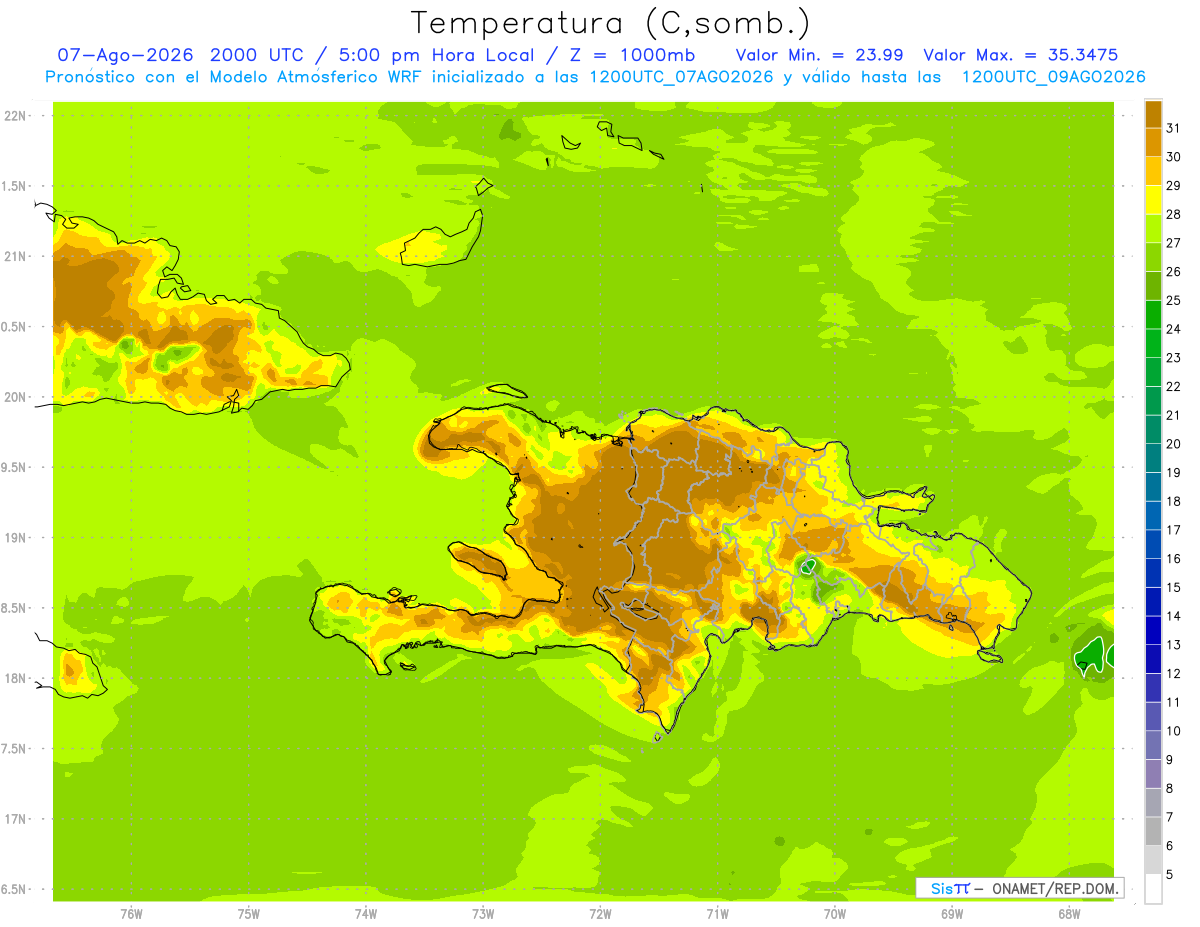This screenshot has width=1200, height=927.
Task: Click the "1.5N" latitude label
Action: 15,186
